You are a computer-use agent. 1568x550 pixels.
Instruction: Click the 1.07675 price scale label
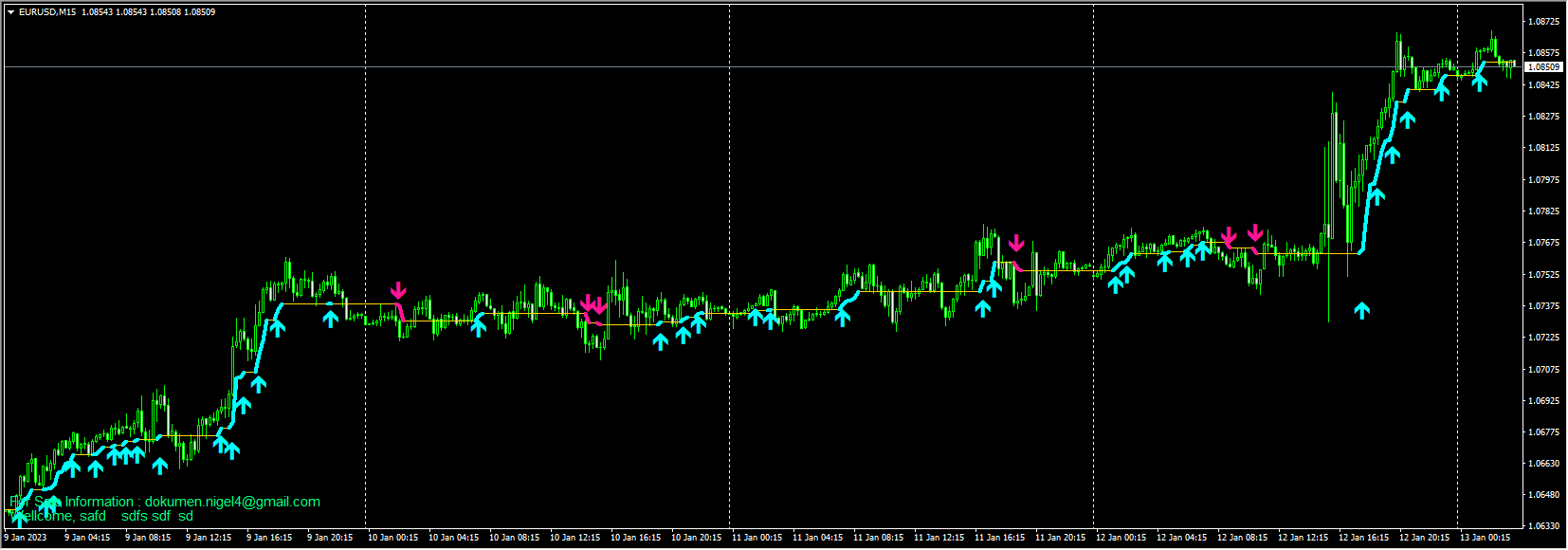(x=1543, y=242)
